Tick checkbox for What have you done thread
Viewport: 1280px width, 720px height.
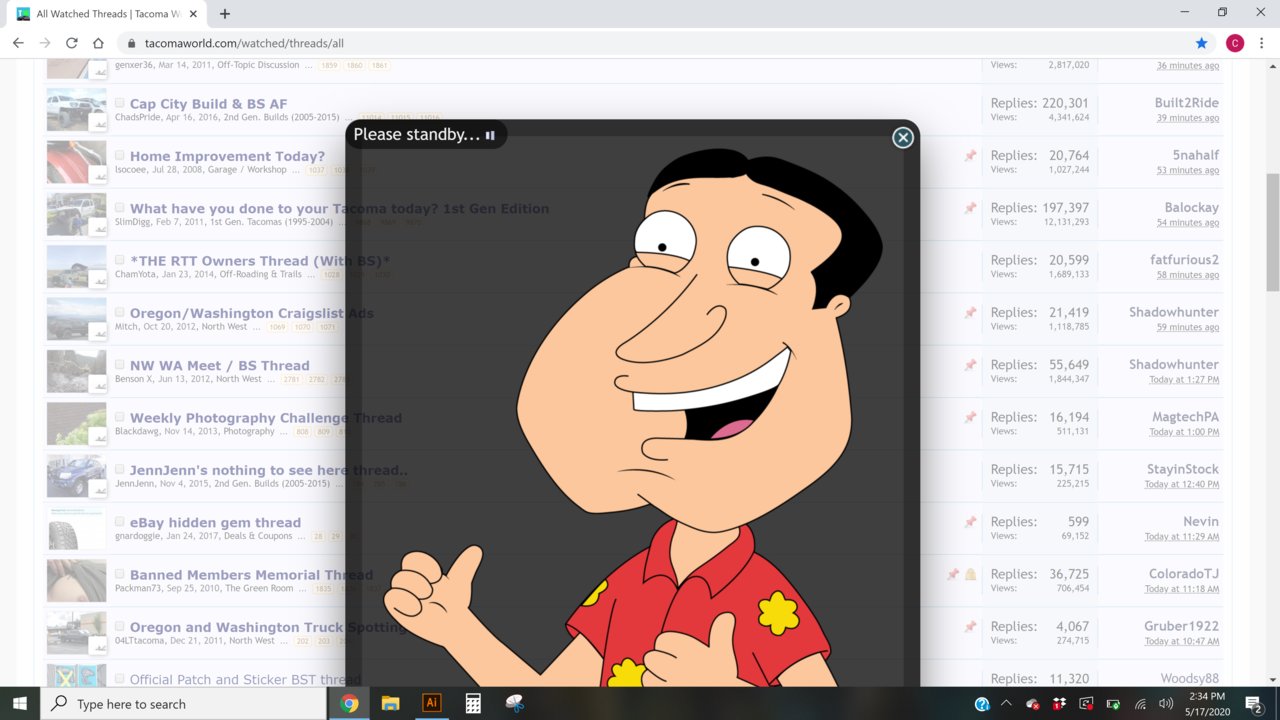coord(120,208)
